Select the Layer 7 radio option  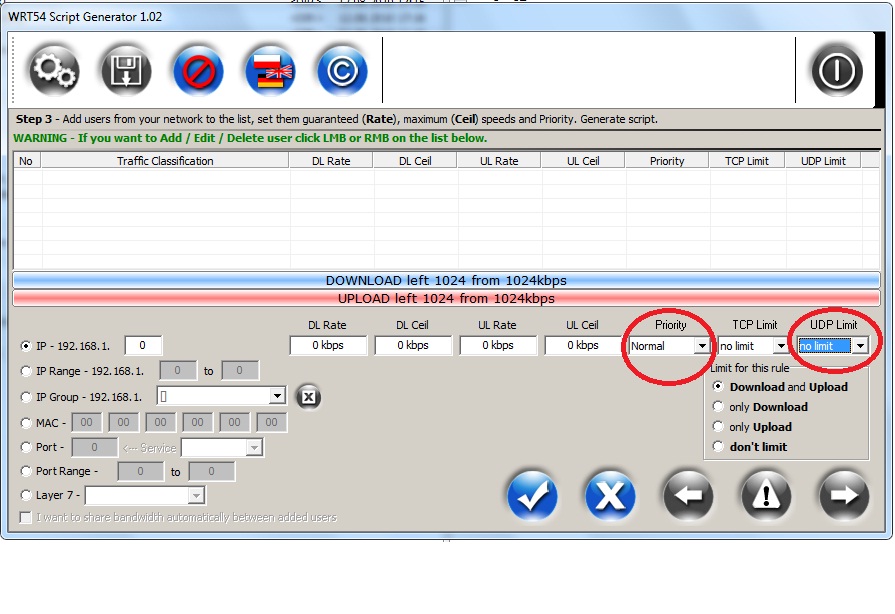(26, 495)
